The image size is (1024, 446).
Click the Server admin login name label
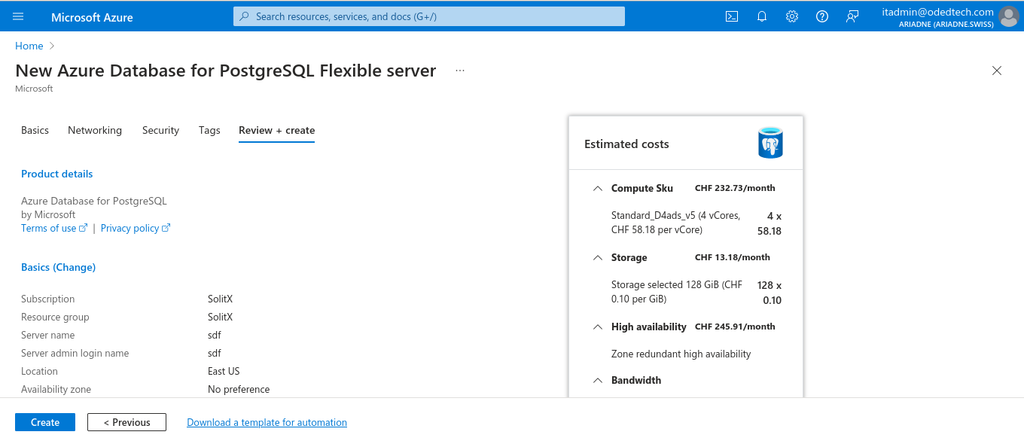(75, 353)
